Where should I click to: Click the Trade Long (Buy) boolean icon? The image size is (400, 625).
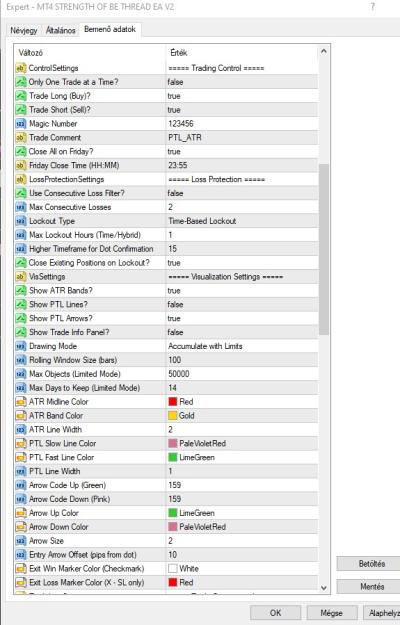coord(21,96)
